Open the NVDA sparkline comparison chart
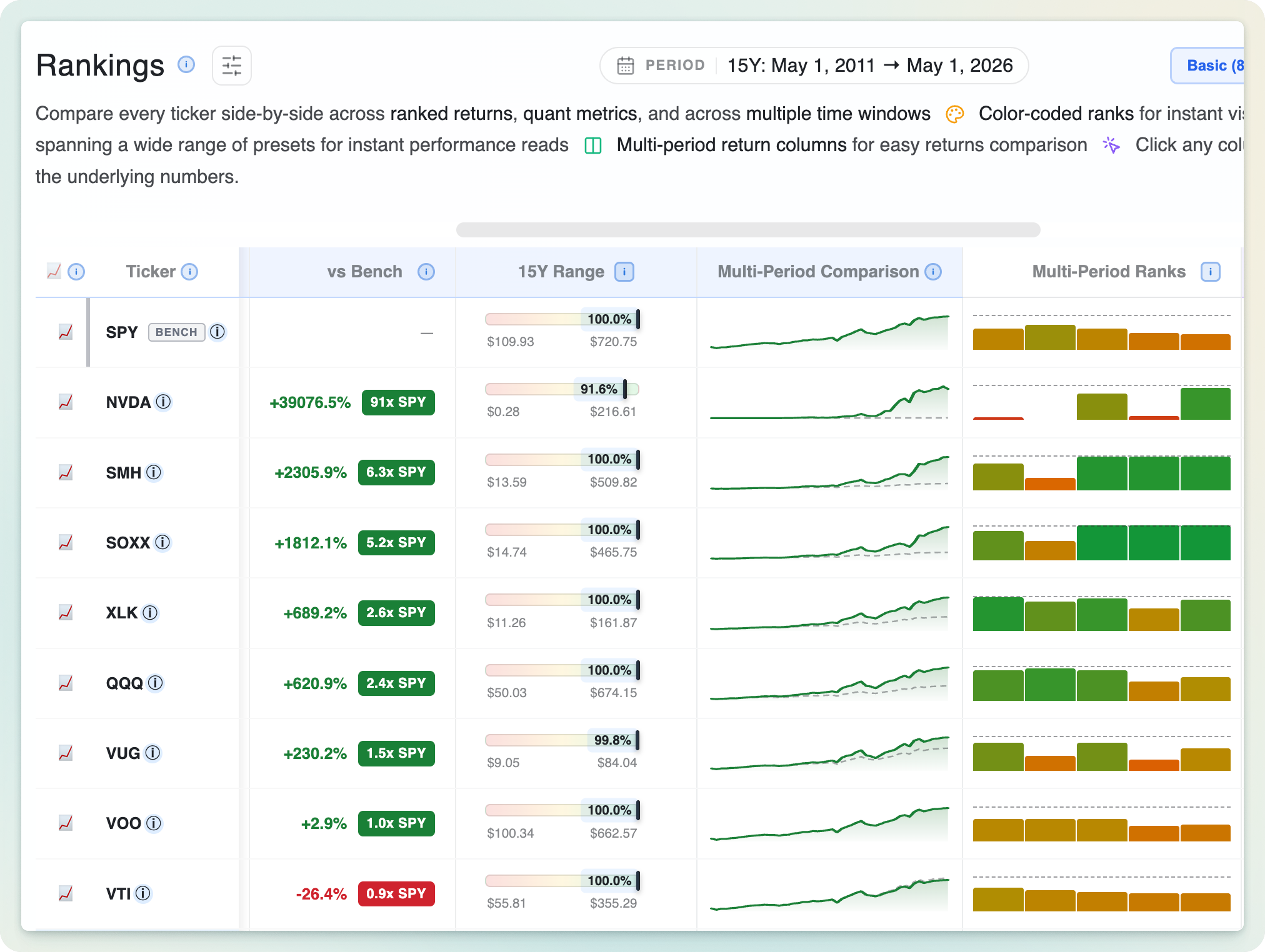 coord(829,402)
